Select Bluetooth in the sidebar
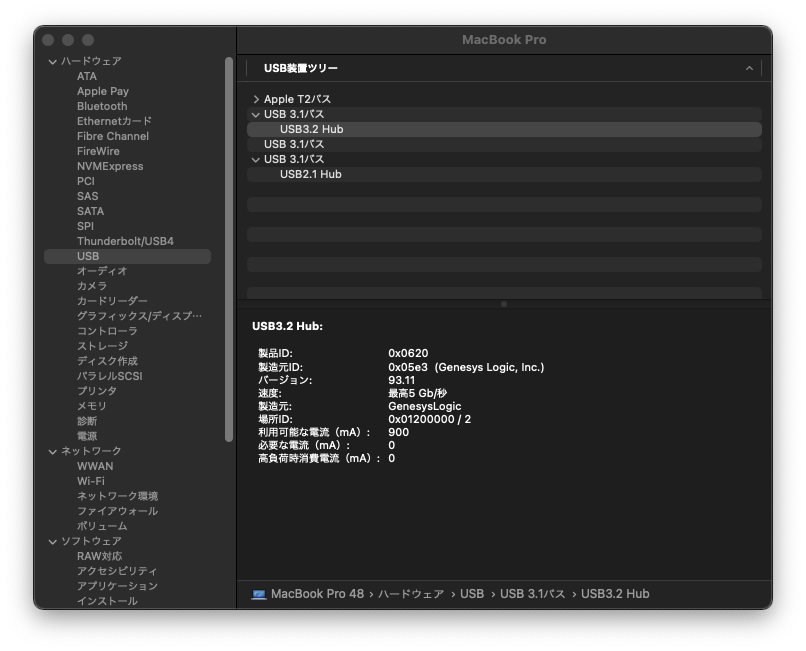This screenshot has height=651, width=806. (x=102, y=105)
